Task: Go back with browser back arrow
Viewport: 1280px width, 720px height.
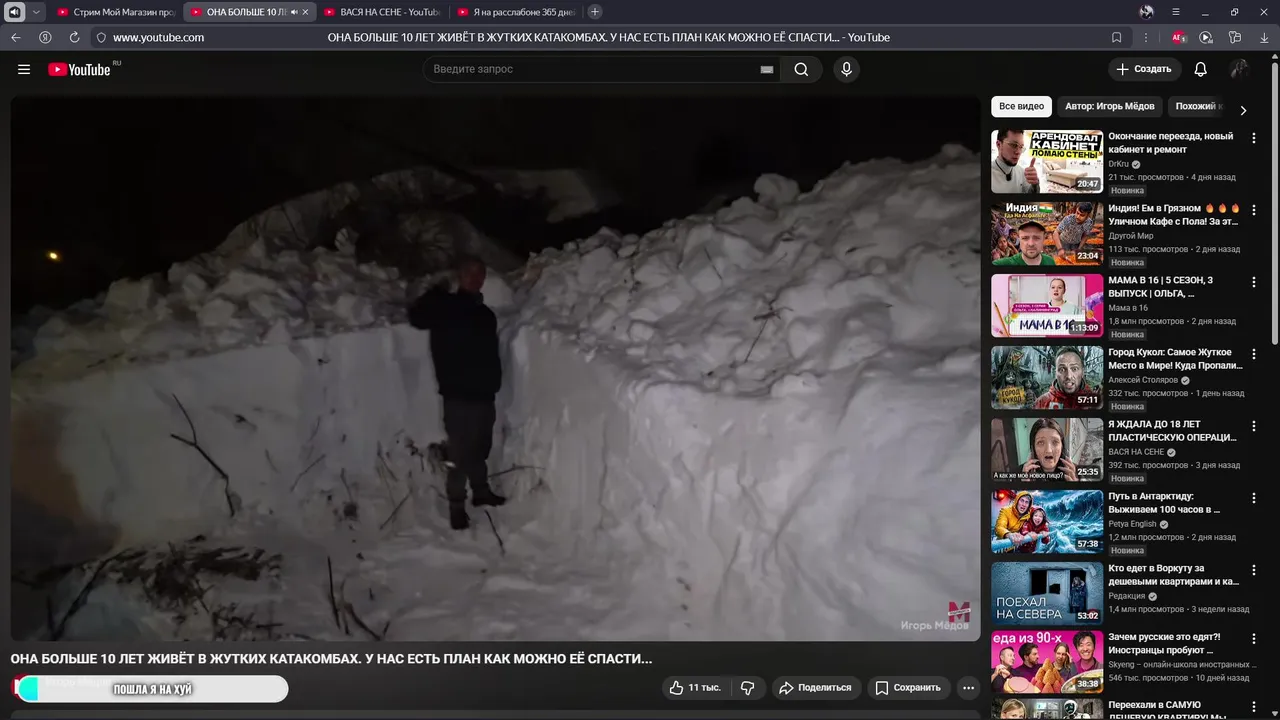Action: pyautogui.click(x=16, y=37)
